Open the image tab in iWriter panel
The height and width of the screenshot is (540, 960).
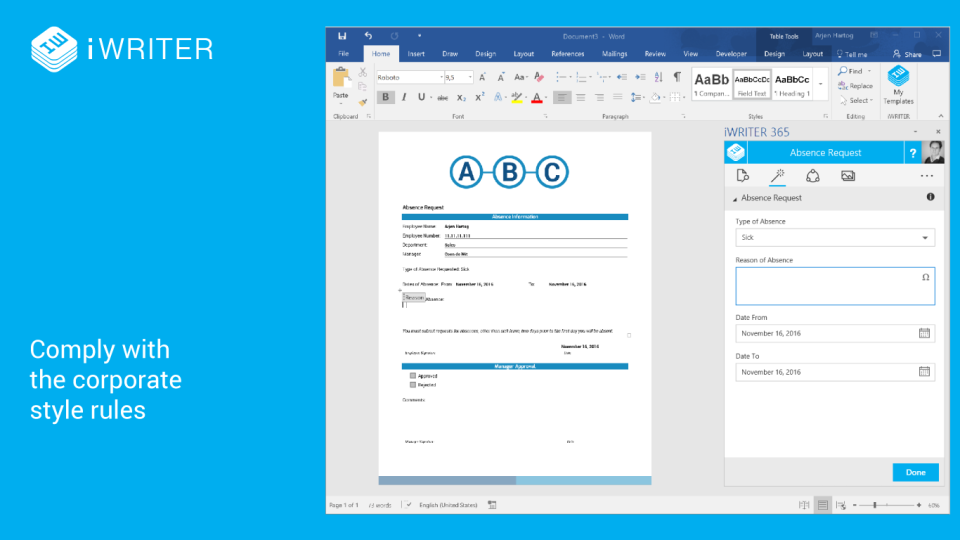click(x=848, y=176)
